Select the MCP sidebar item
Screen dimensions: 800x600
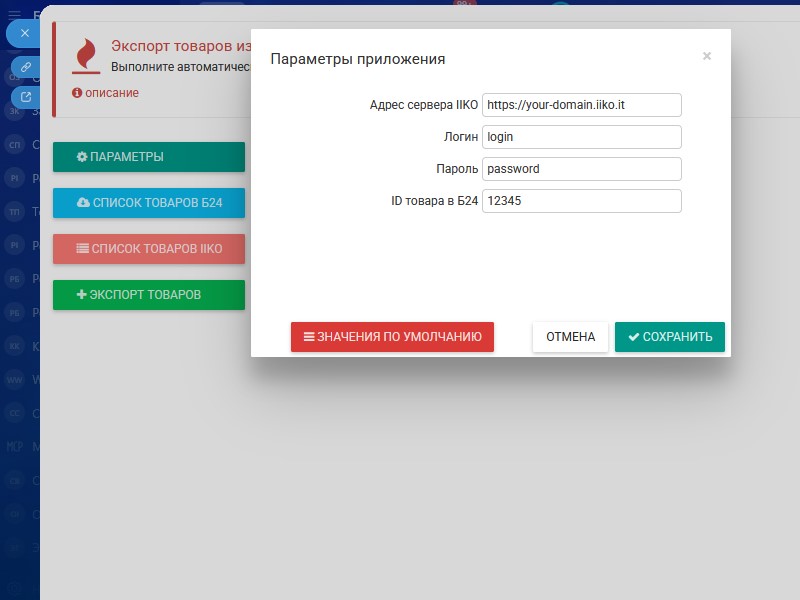(x=14, y=447)
